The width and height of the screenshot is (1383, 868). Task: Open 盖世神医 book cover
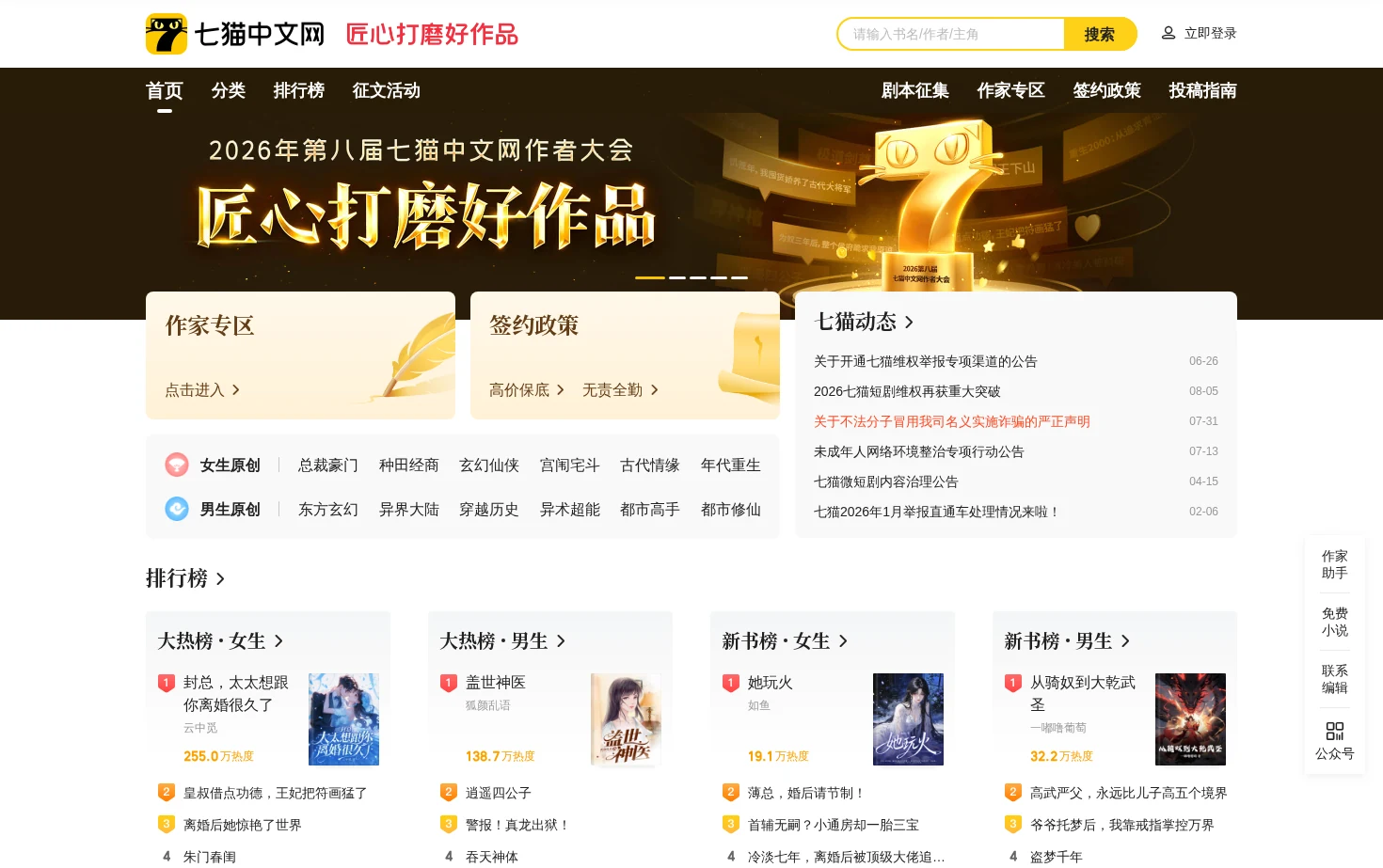pos(626,719)
